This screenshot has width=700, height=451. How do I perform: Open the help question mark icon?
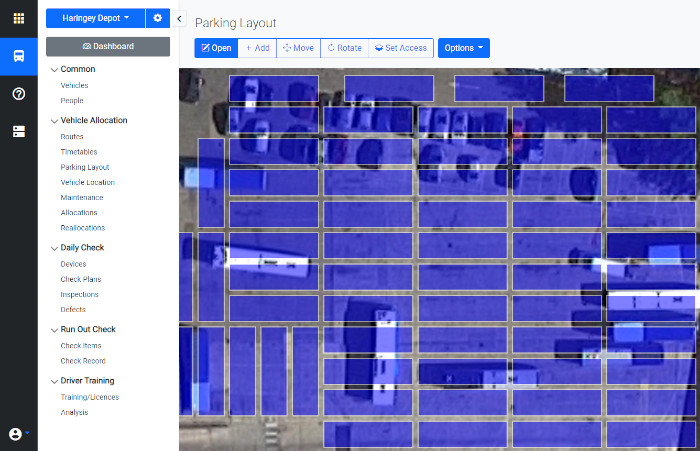click(19, 94)
